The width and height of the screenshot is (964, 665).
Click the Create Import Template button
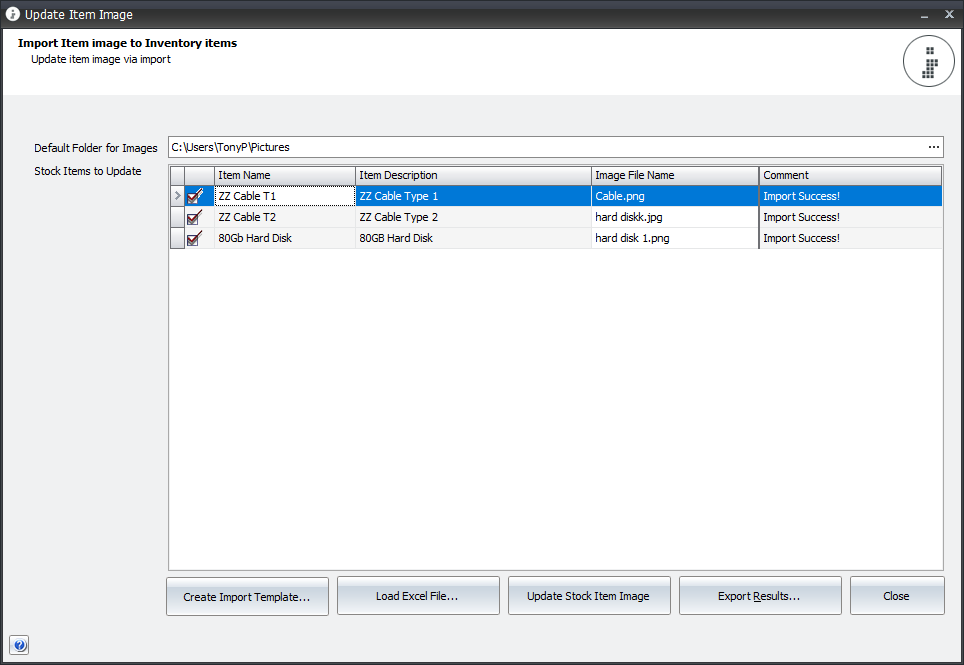coord(247,596)
